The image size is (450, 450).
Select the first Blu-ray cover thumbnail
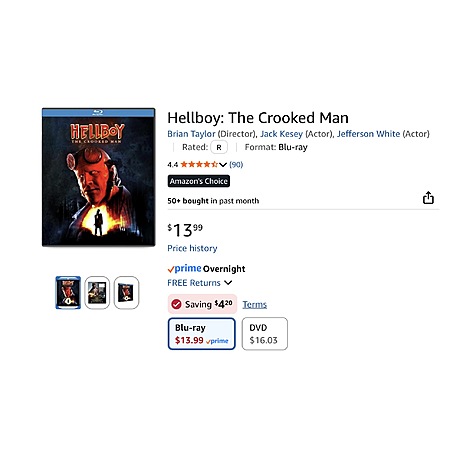[x=68, y=292]
